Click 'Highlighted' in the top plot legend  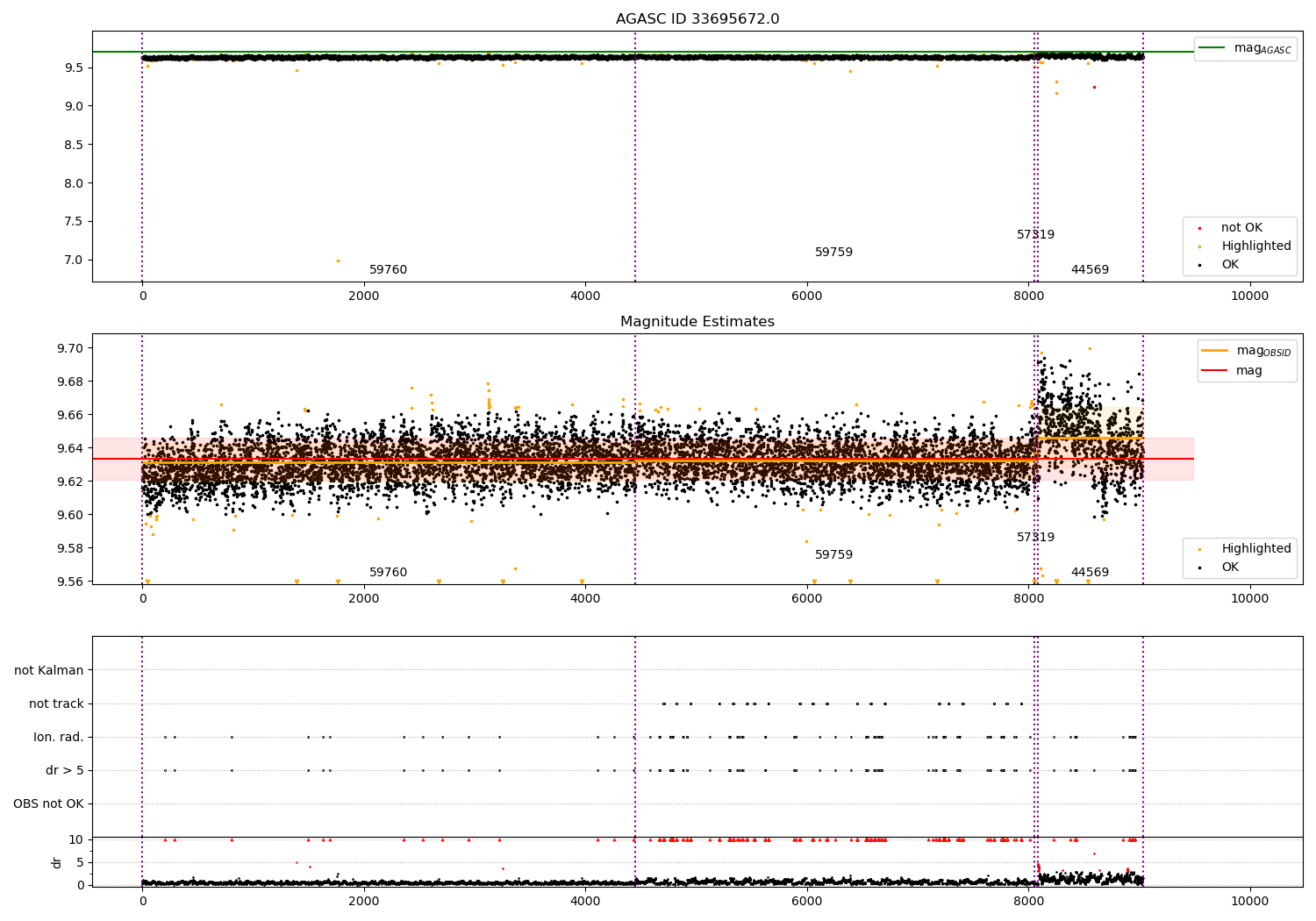tap(1256, 246)
